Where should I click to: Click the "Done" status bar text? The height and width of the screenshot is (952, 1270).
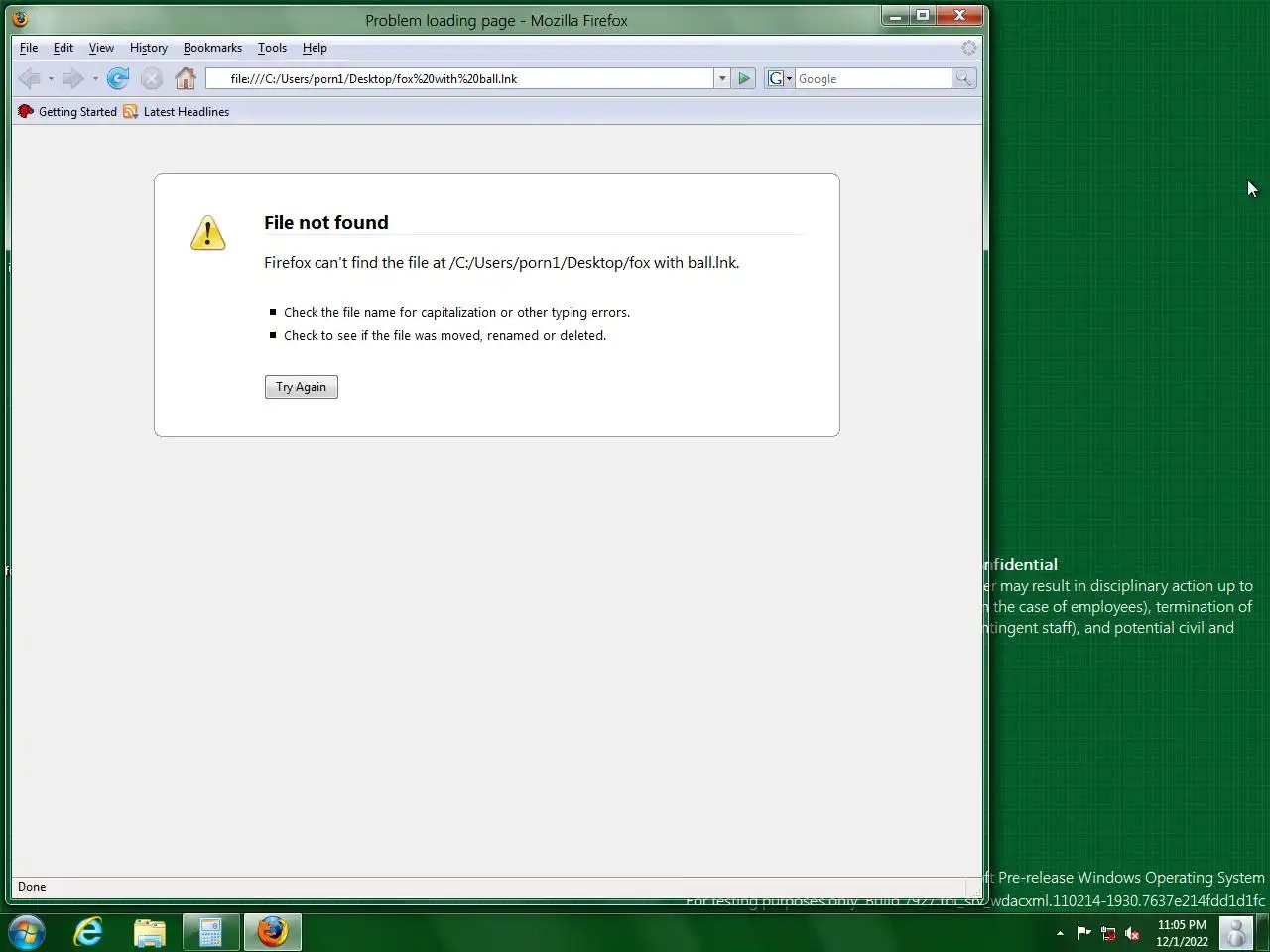(32, 887)
